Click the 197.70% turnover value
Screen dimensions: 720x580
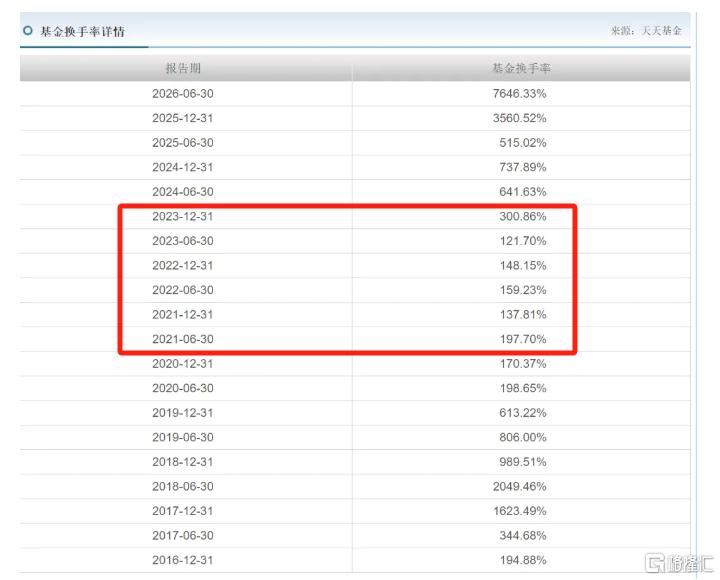pos(523,339)
